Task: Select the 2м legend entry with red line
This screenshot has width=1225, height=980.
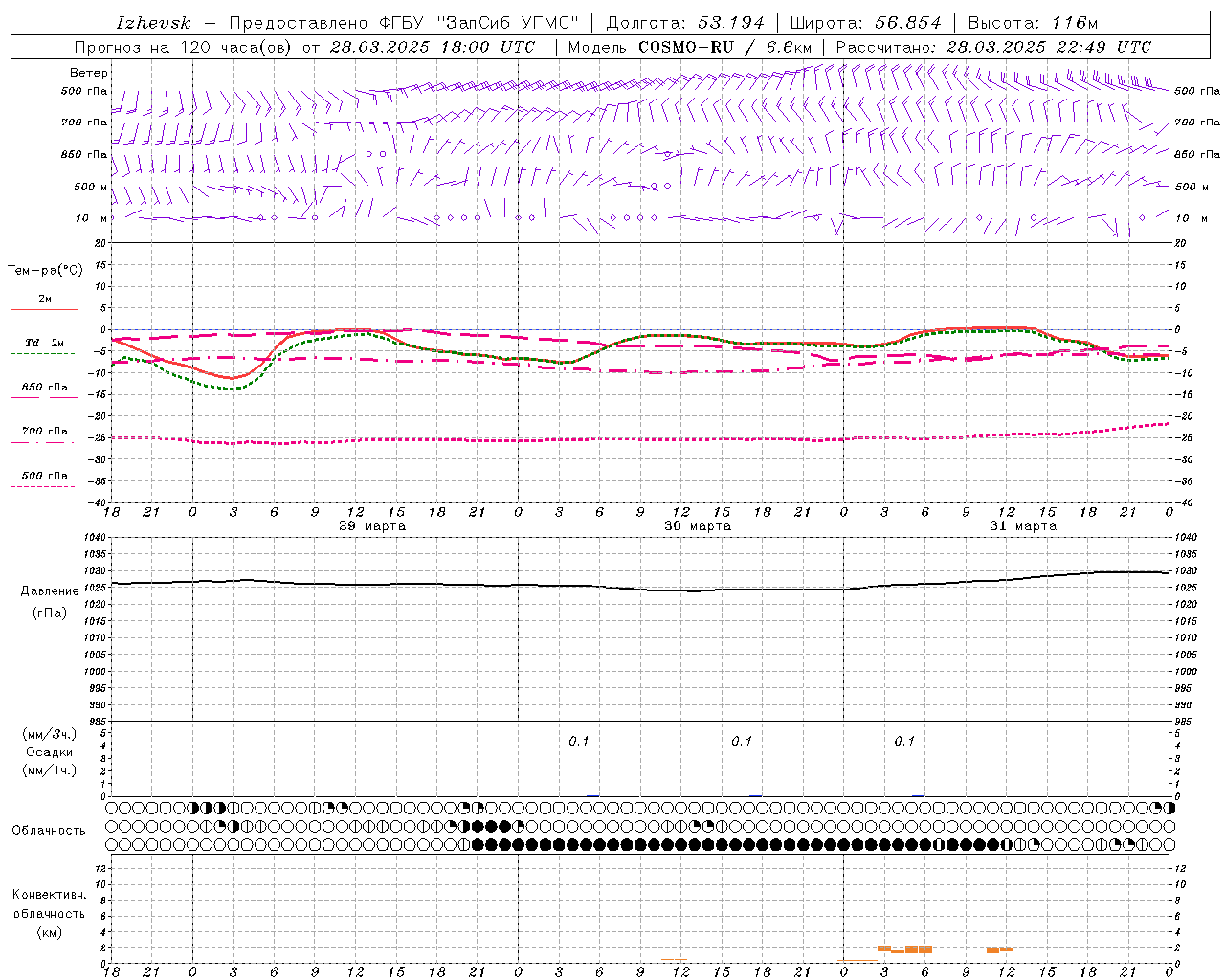Action: 45,303
